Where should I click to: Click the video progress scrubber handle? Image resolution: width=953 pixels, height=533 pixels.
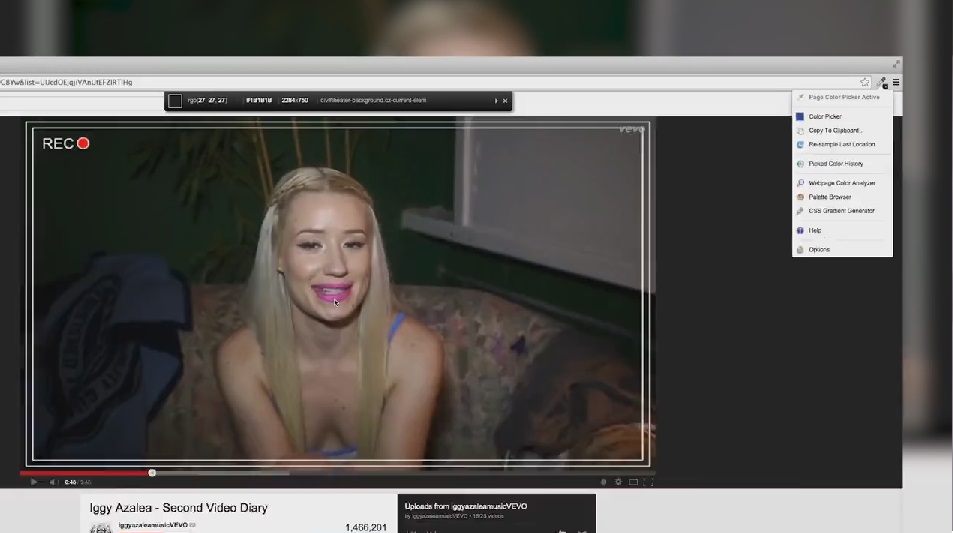[x=152, y=473]
